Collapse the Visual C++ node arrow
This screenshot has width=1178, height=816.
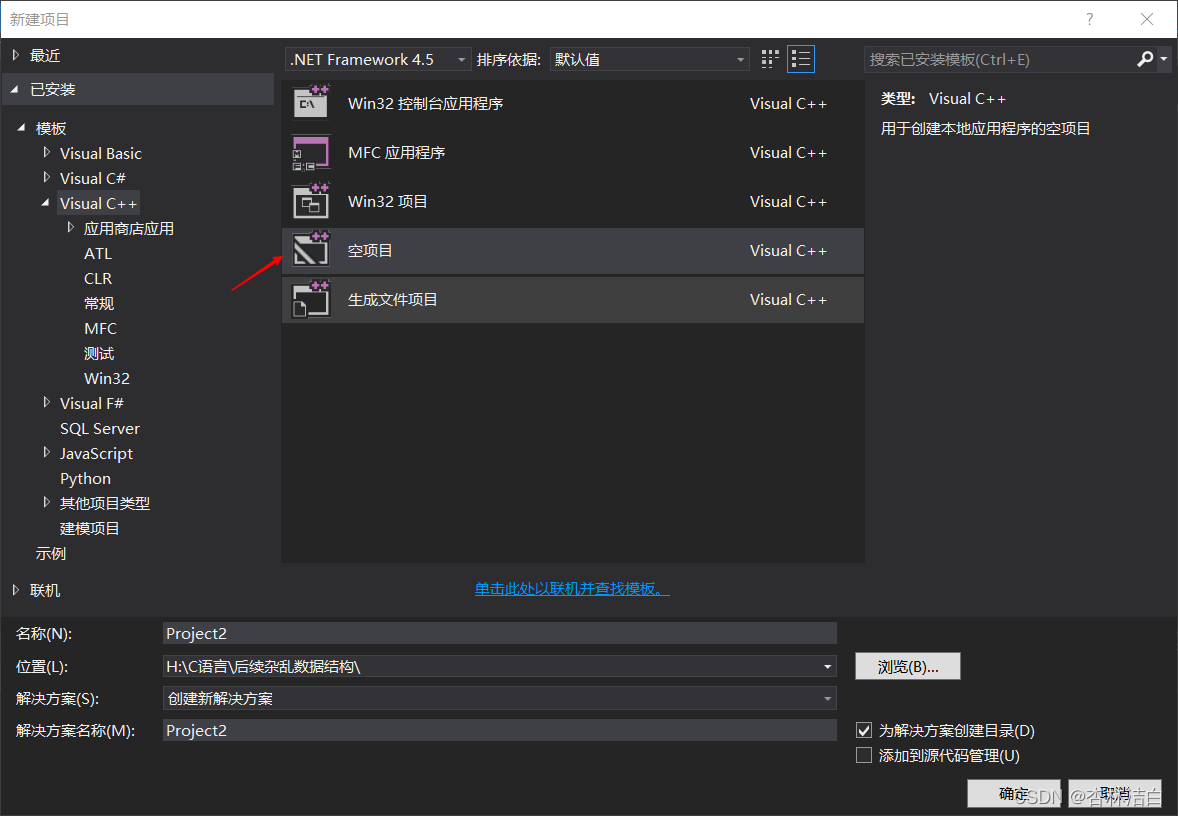click(x=45, y=203)
